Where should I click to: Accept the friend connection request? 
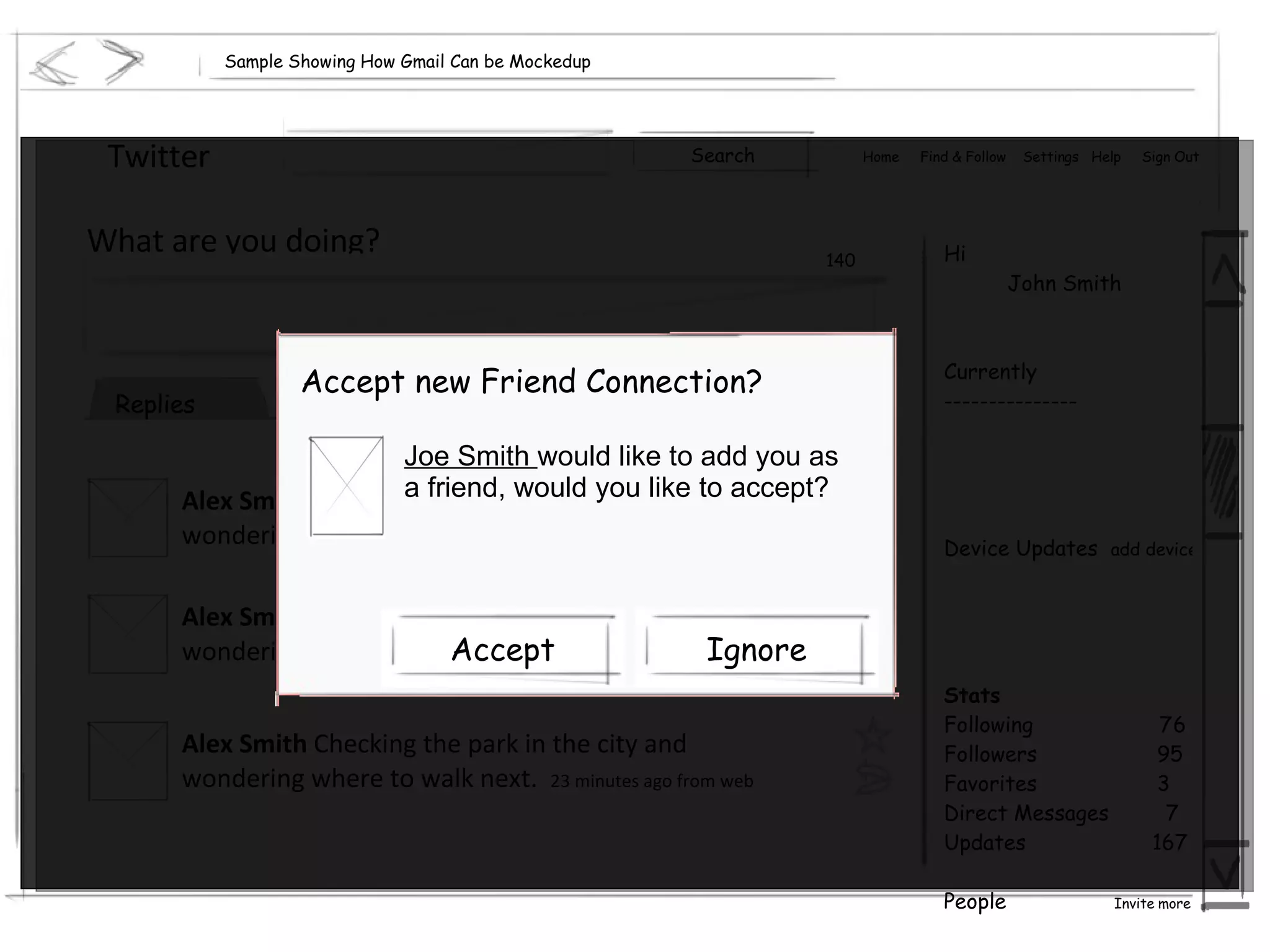[x=503, y=650]
